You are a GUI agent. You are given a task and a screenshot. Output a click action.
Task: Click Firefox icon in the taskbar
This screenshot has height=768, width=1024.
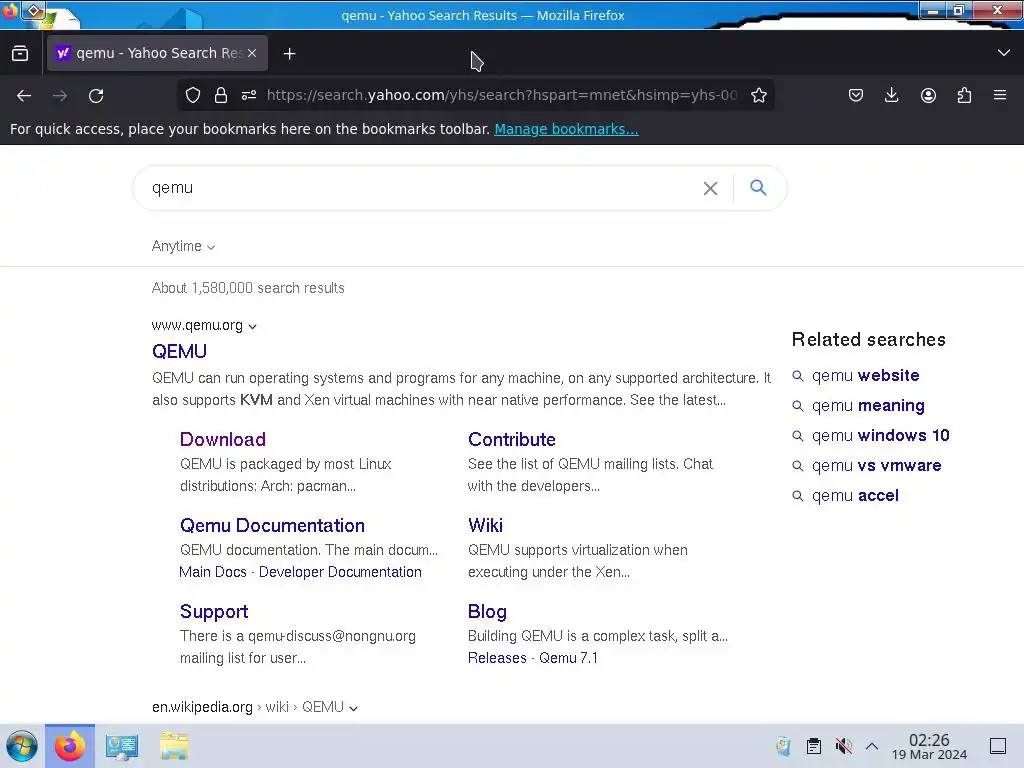pos(70,746)
